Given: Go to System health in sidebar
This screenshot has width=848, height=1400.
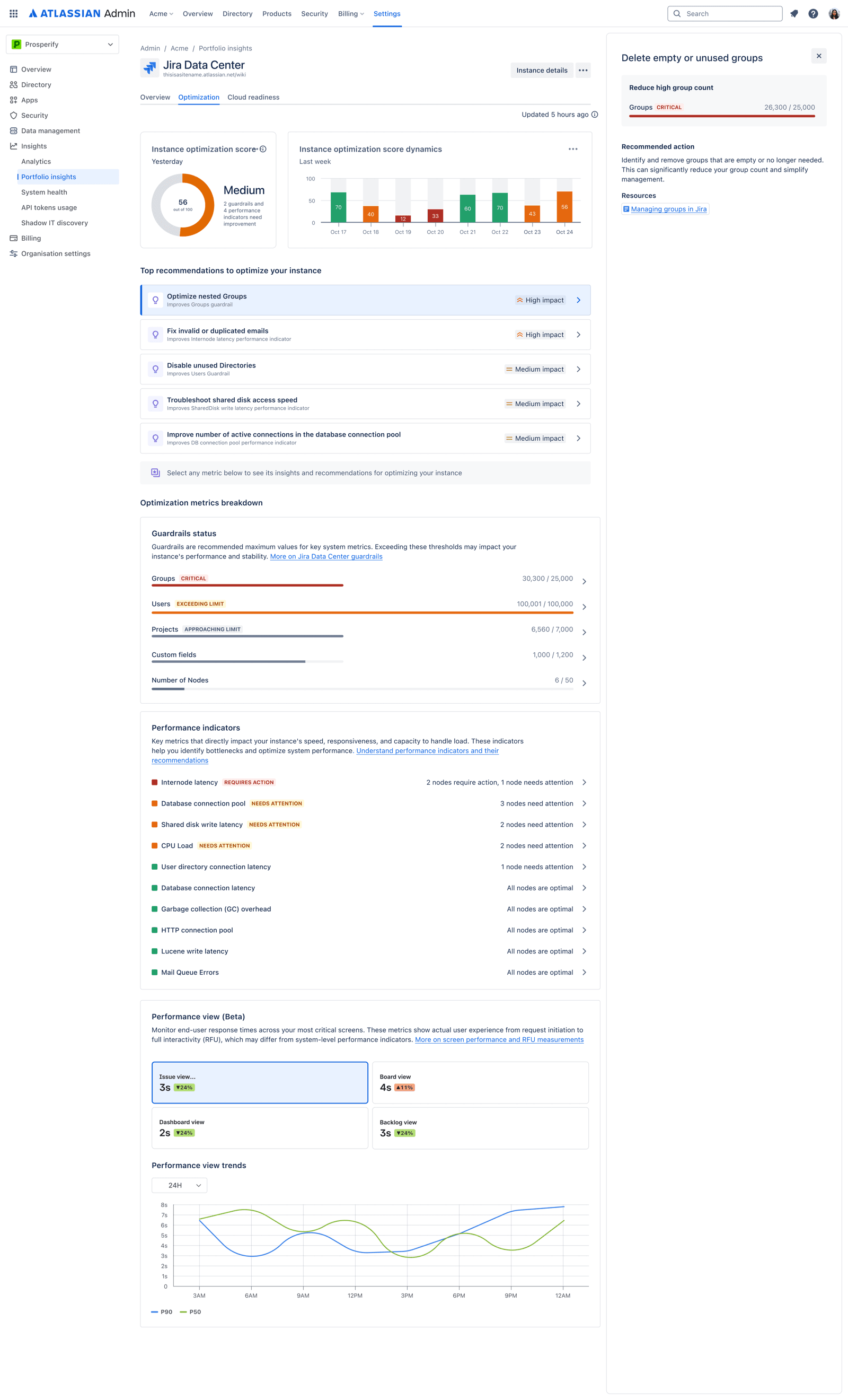Looking at the screenshot, I should [x=45, y=192].
